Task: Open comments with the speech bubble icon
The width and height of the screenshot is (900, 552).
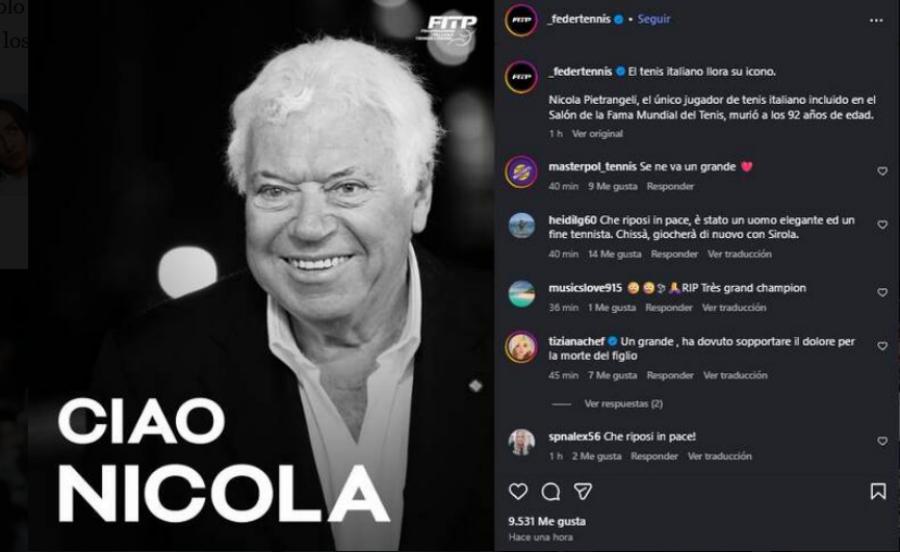Action: (x=550, y=492)
